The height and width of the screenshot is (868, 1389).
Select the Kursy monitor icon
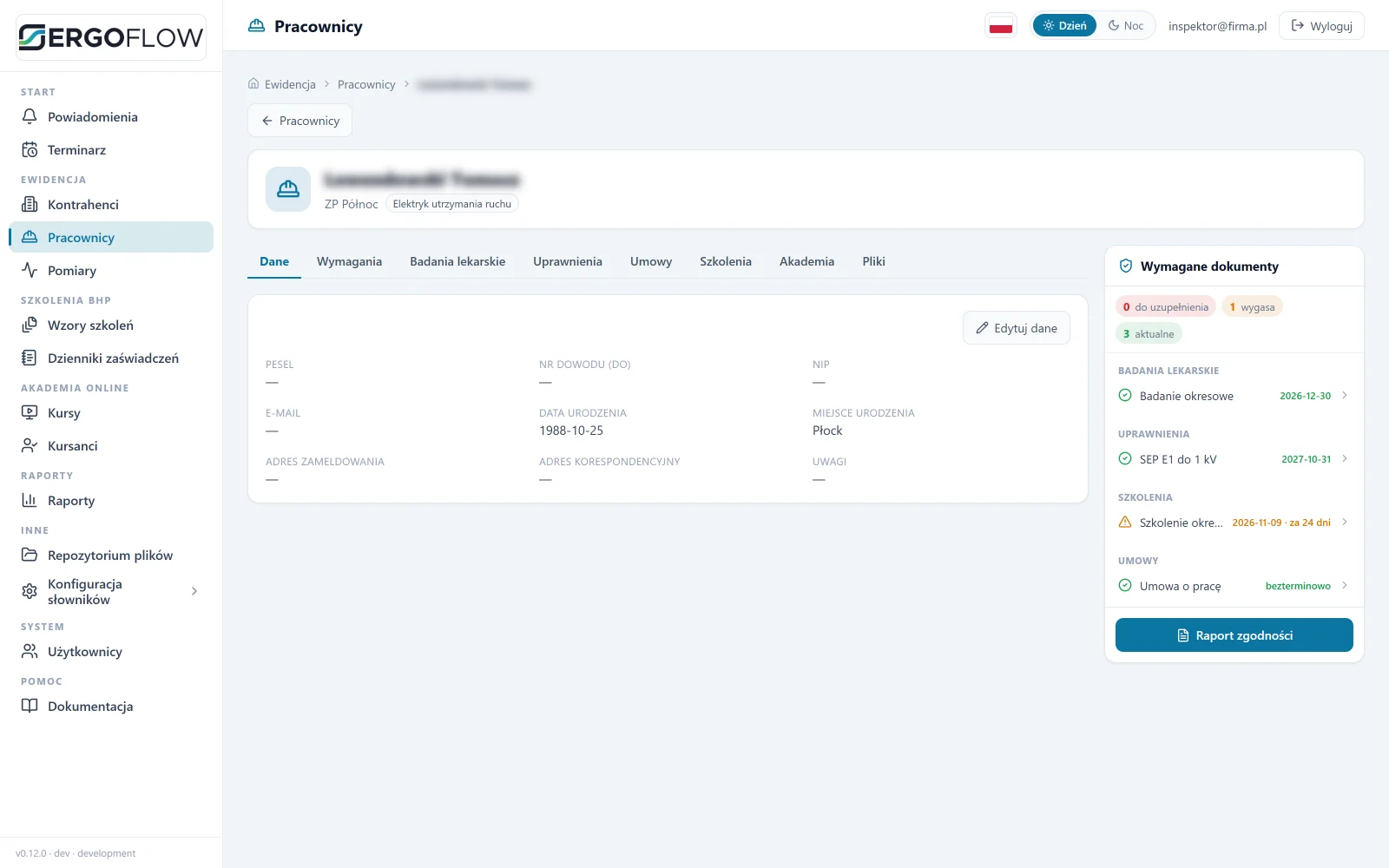pos(30,412)
